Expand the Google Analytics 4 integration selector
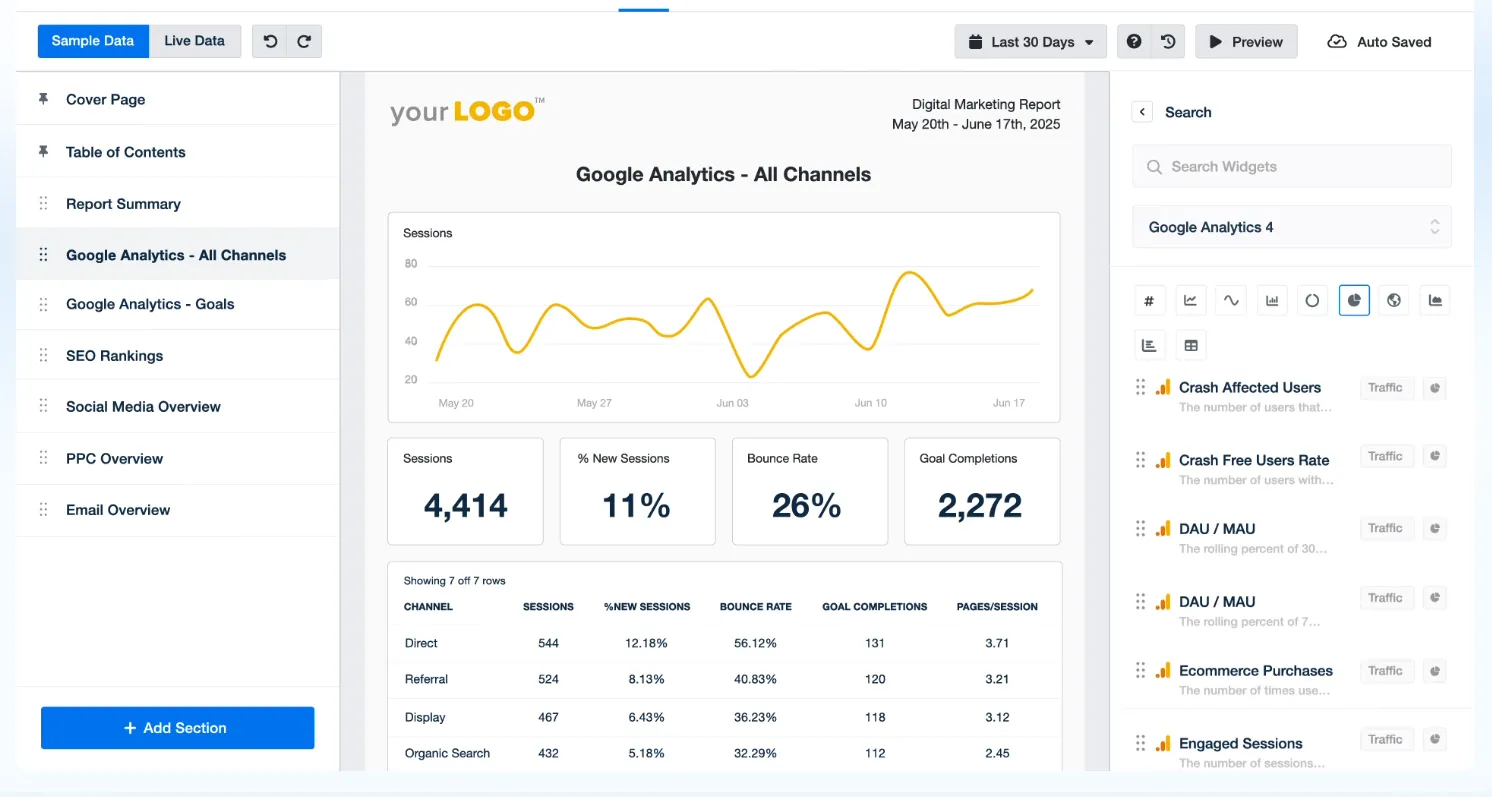 click(x=1292, y=227)
